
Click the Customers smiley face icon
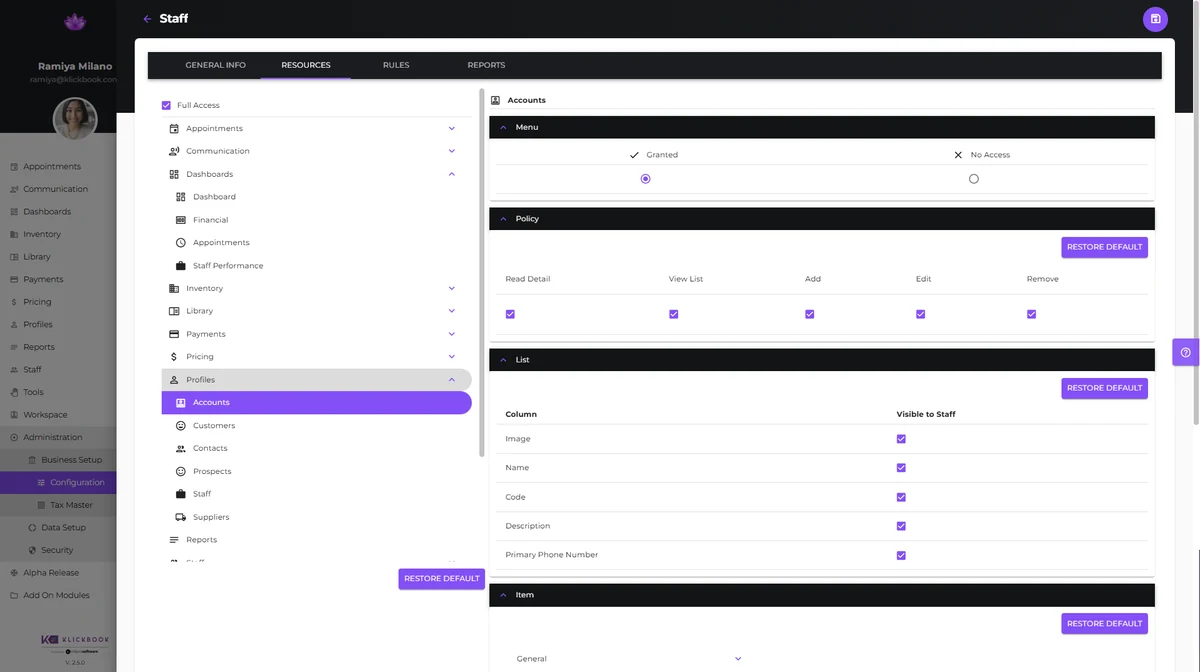click(181, 426)
